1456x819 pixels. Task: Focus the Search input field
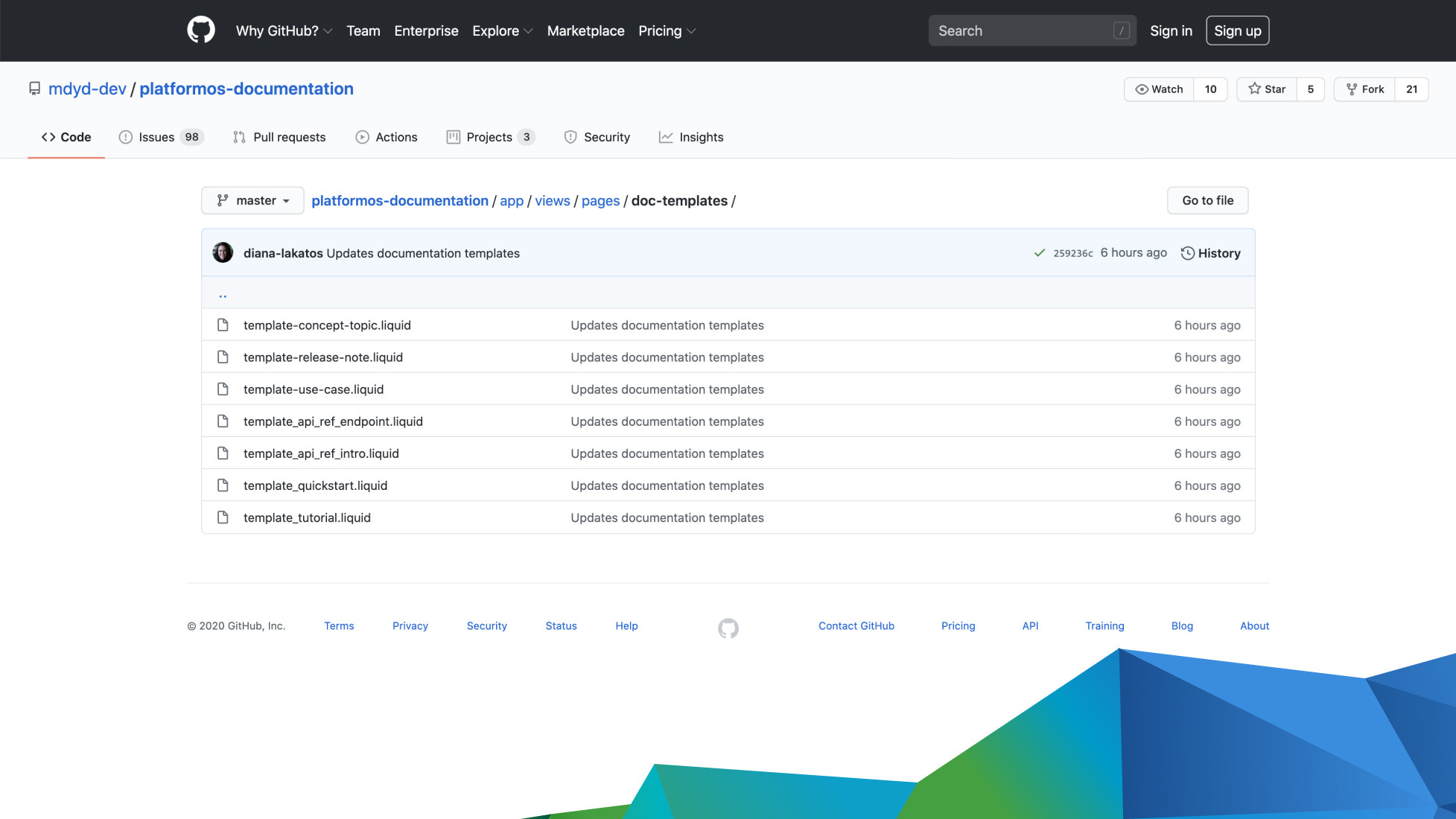coord(1032,31)
